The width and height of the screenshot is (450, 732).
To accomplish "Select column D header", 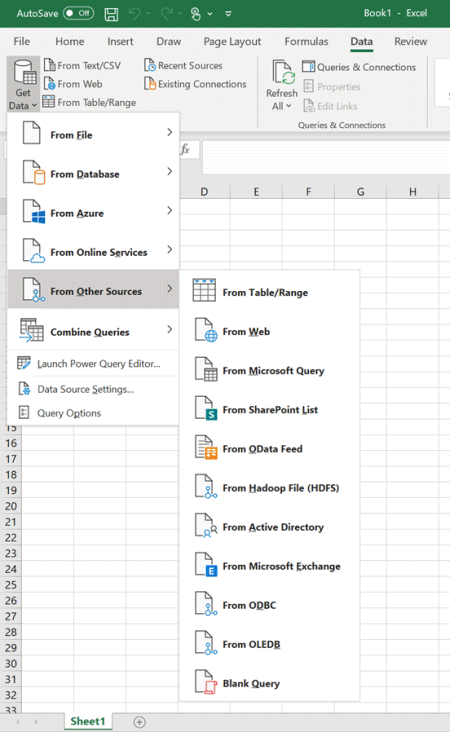I will coord(204,191).
